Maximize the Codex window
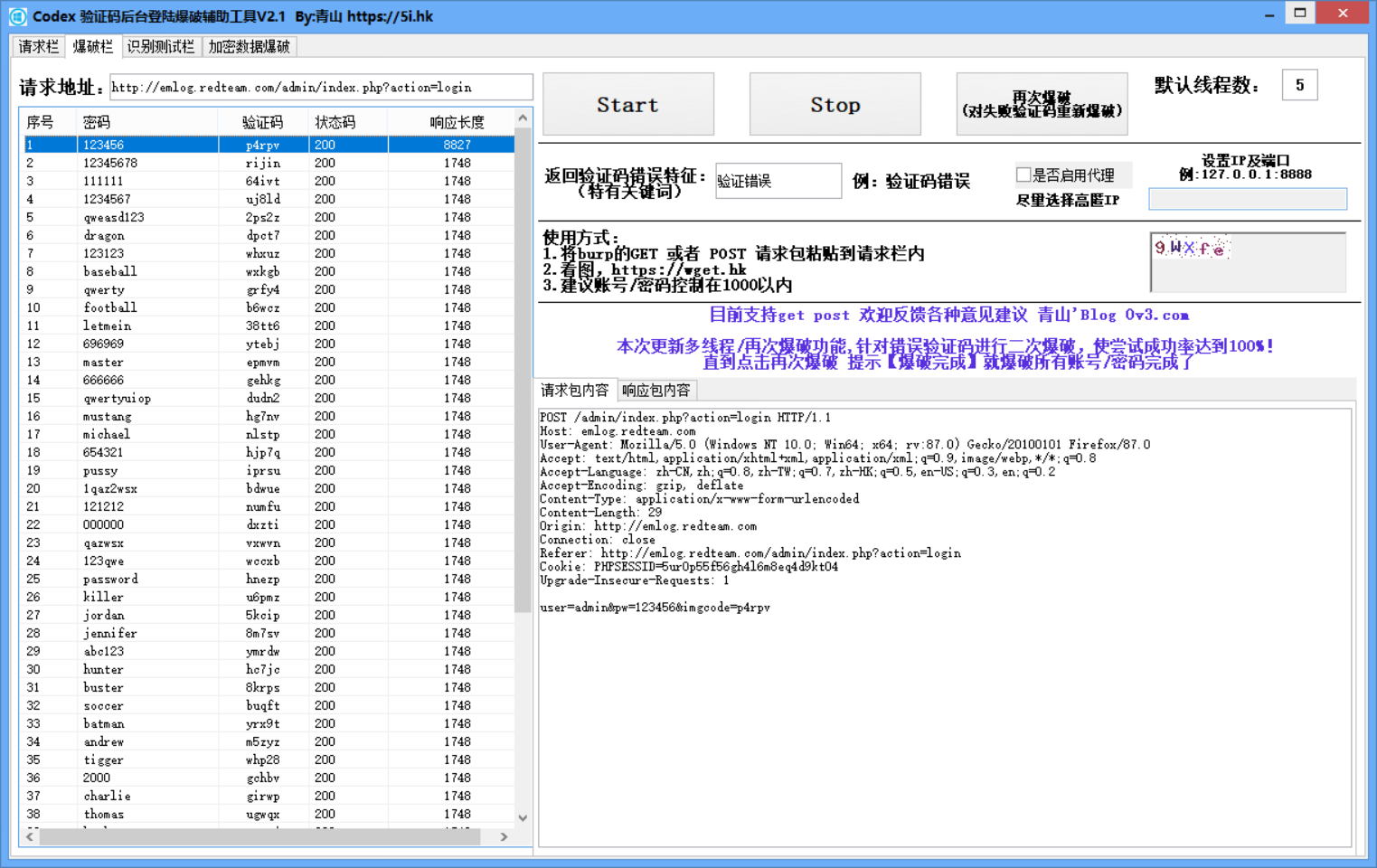1377x868 pixels. [1300, 14]
